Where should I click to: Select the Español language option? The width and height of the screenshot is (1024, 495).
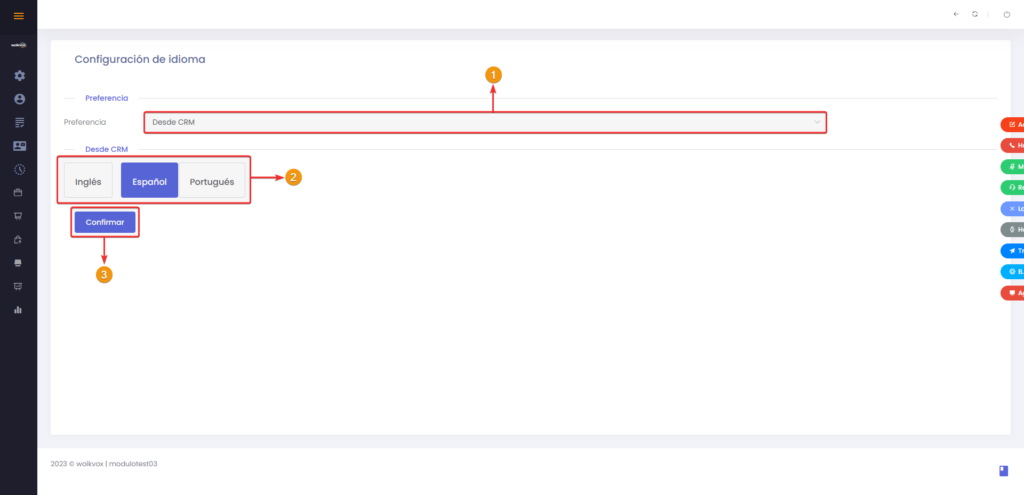[x=150, y=180]
